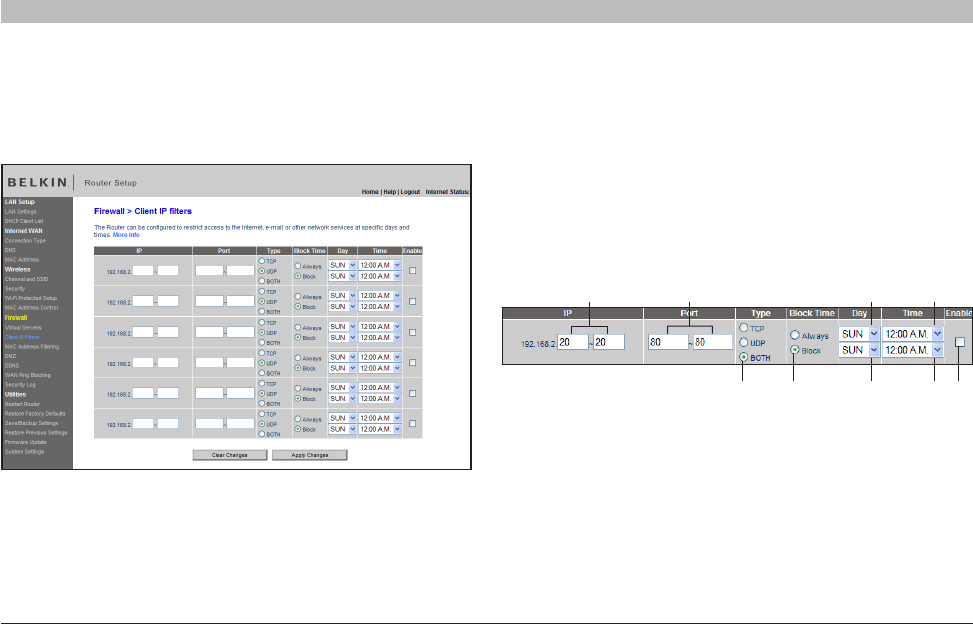Viewport: 973px width, 624px height.
Task: Click Internet Status text in header
Action: click(447, 192)
